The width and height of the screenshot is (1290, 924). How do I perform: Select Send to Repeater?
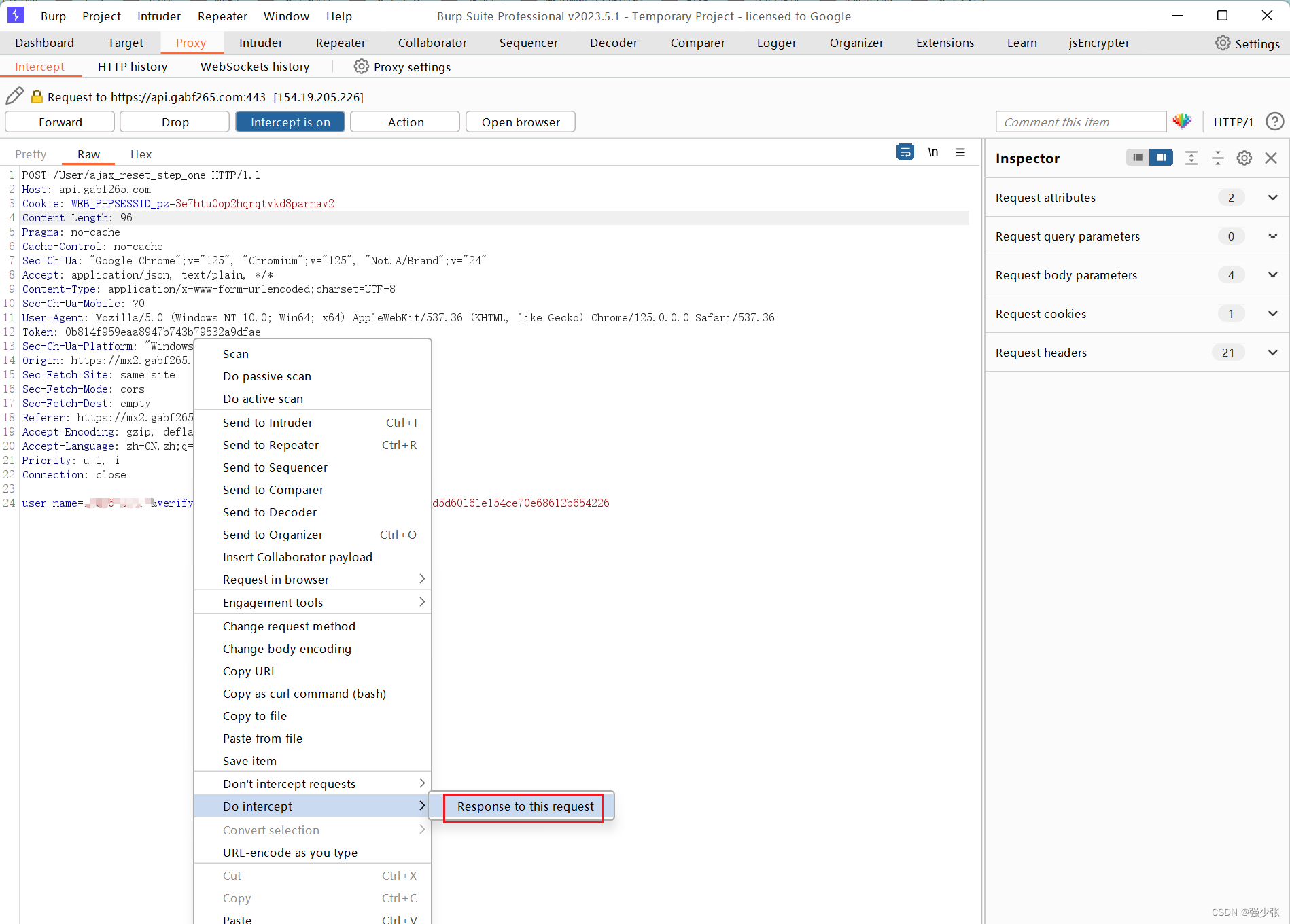[313, 445]
